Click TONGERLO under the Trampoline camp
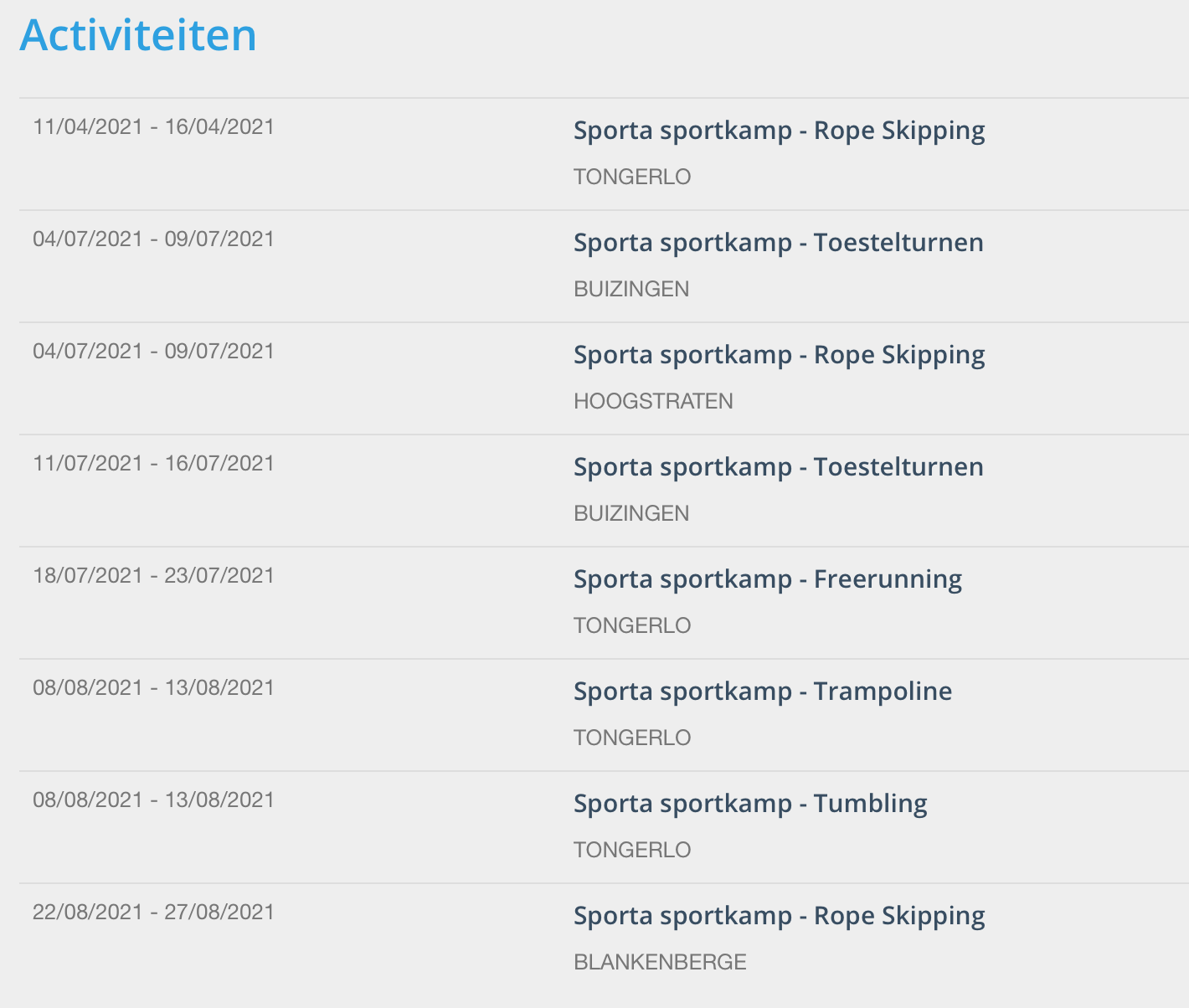 pyautogui.click(x=632, y=738)
